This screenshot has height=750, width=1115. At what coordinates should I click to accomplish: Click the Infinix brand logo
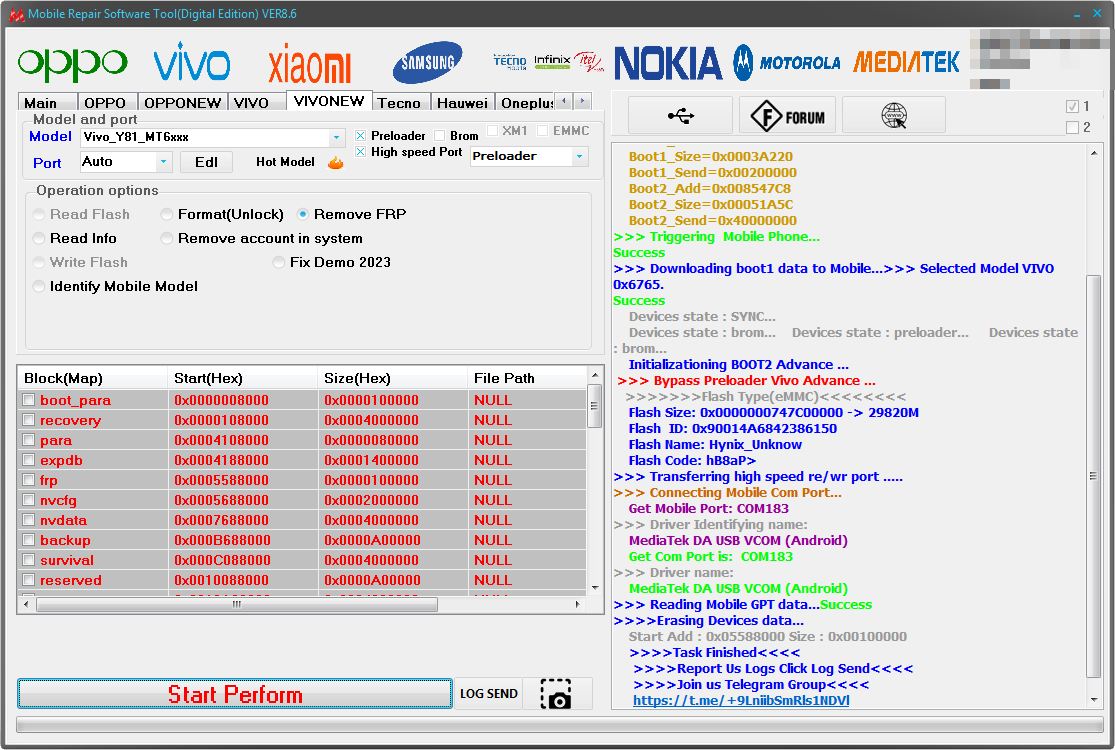pyautogui.click(x=552, y=61)
